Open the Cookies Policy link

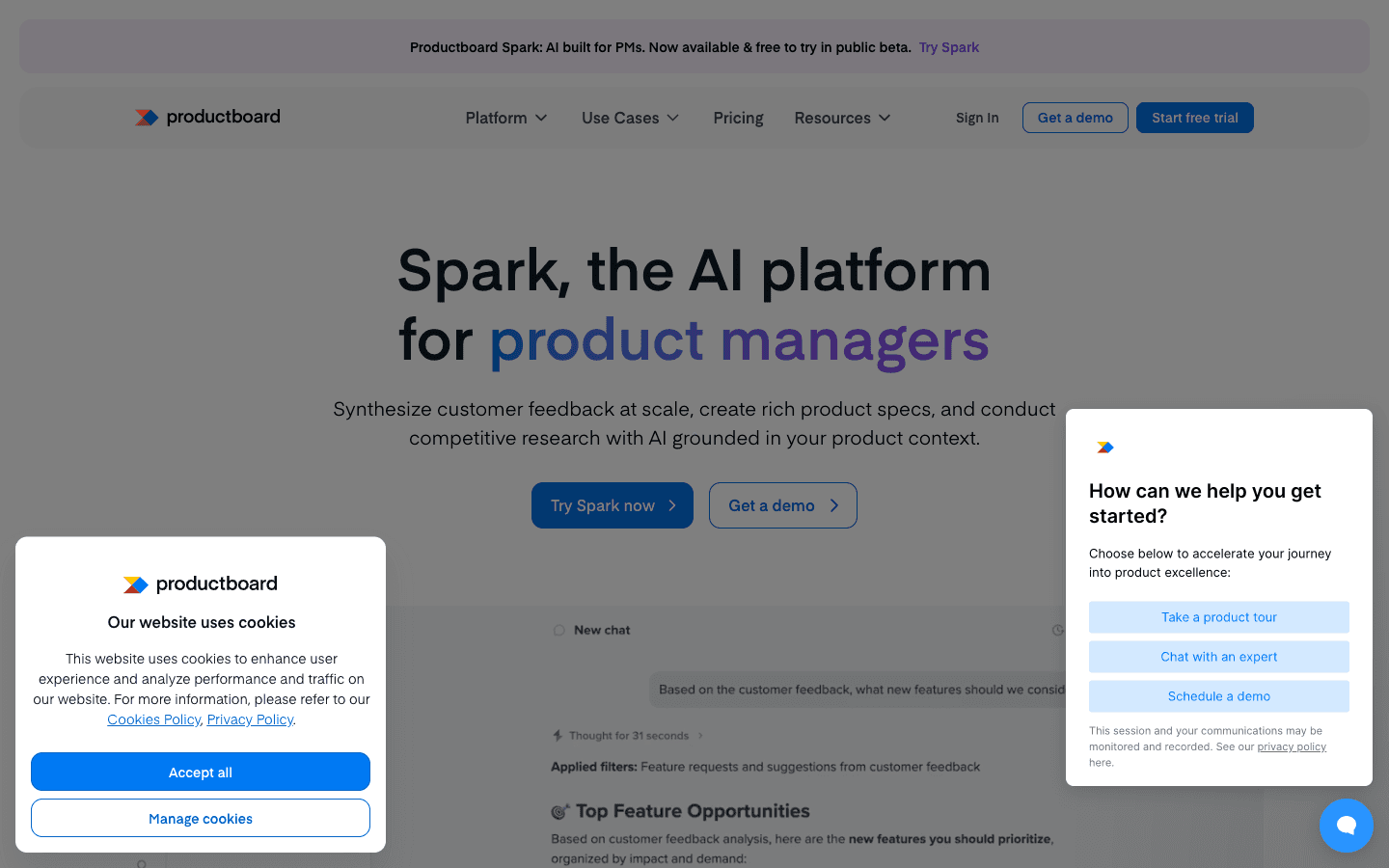(x=153, y=719)
